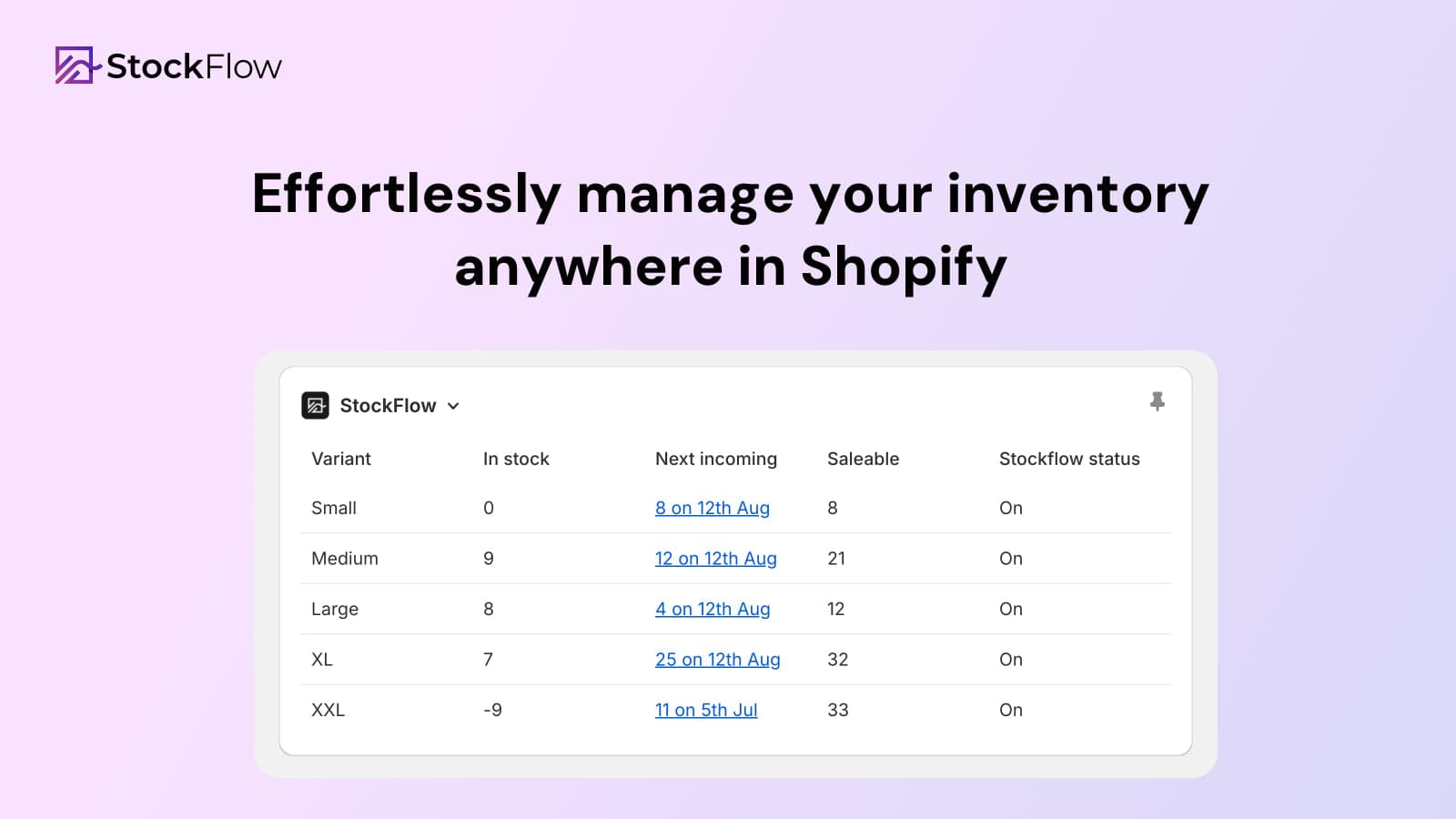The image size is (1456, 819).
Task: Click the Variant column header
Action: (x=341, y=460)
